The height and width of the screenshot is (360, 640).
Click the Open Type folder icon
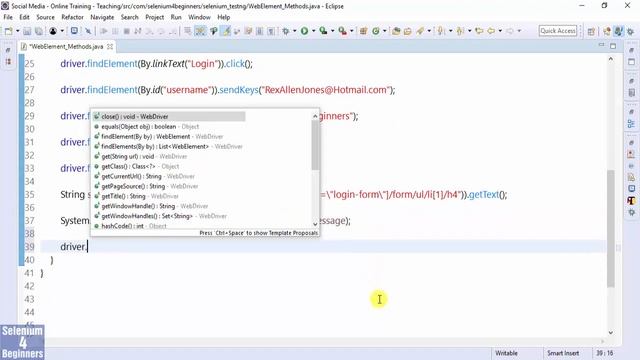[396, 31]
